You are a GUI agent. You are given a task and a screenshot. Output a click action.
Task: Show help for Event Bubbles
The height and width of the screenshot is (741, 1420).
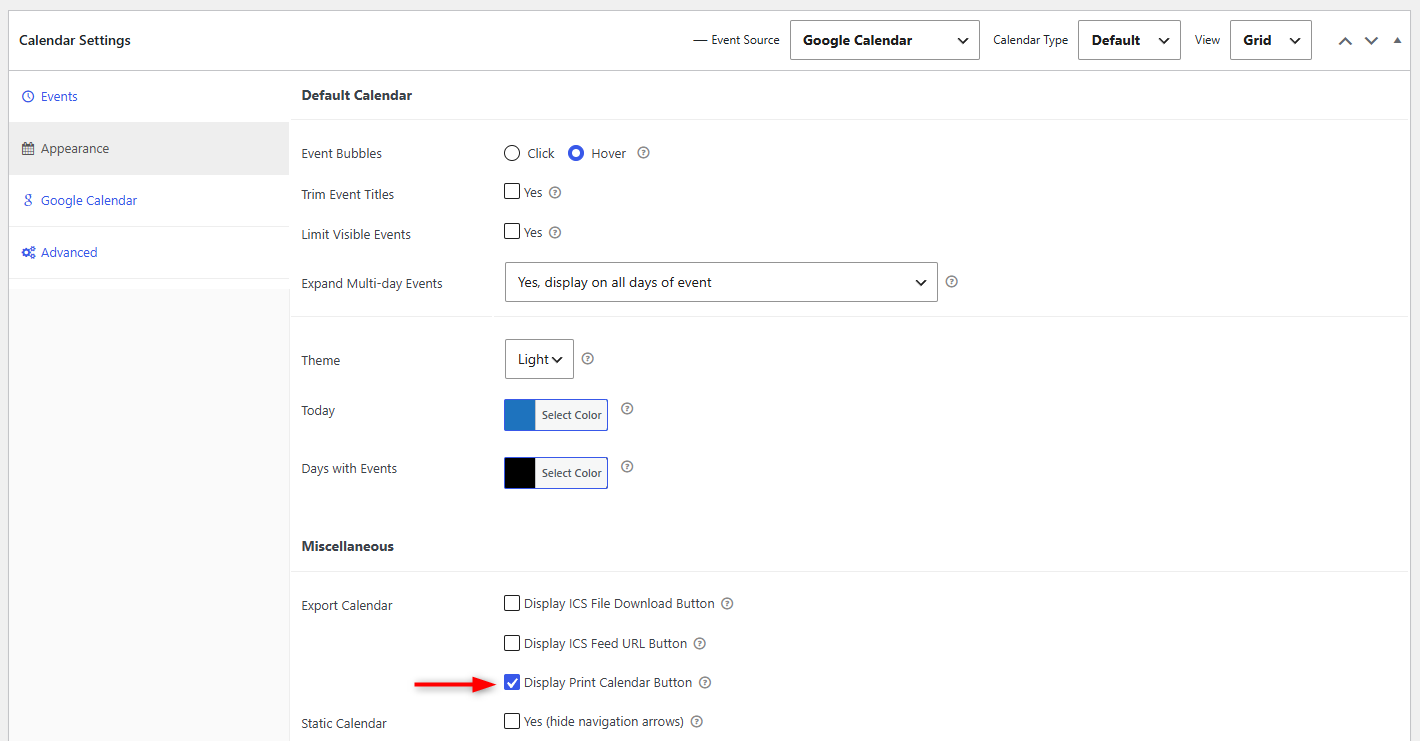(x=643, y=153)
